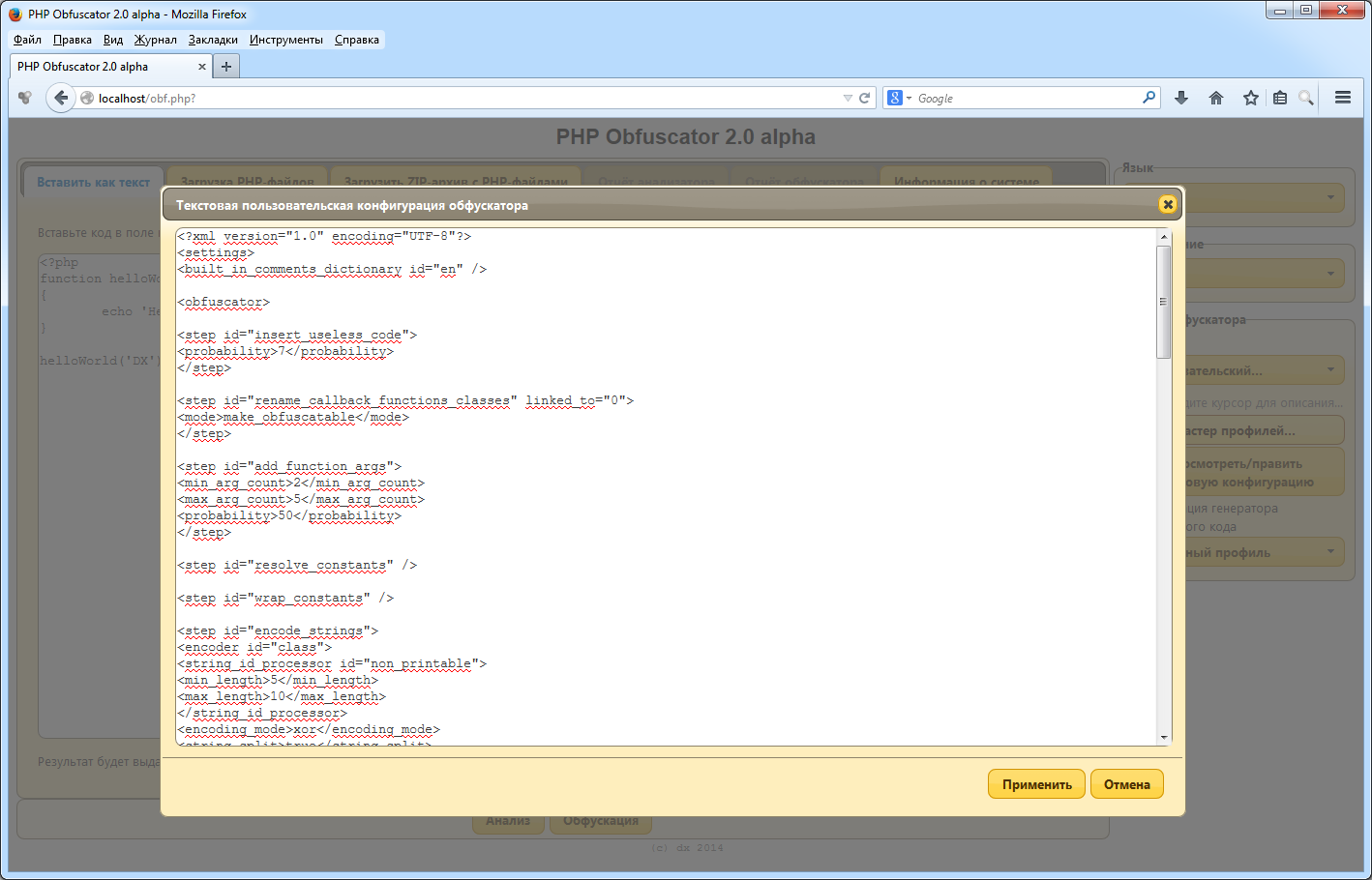Viewport: 1372px width, 880px height.
Task: Bookmark this page with star icon
Action: tap(1251, 98)
